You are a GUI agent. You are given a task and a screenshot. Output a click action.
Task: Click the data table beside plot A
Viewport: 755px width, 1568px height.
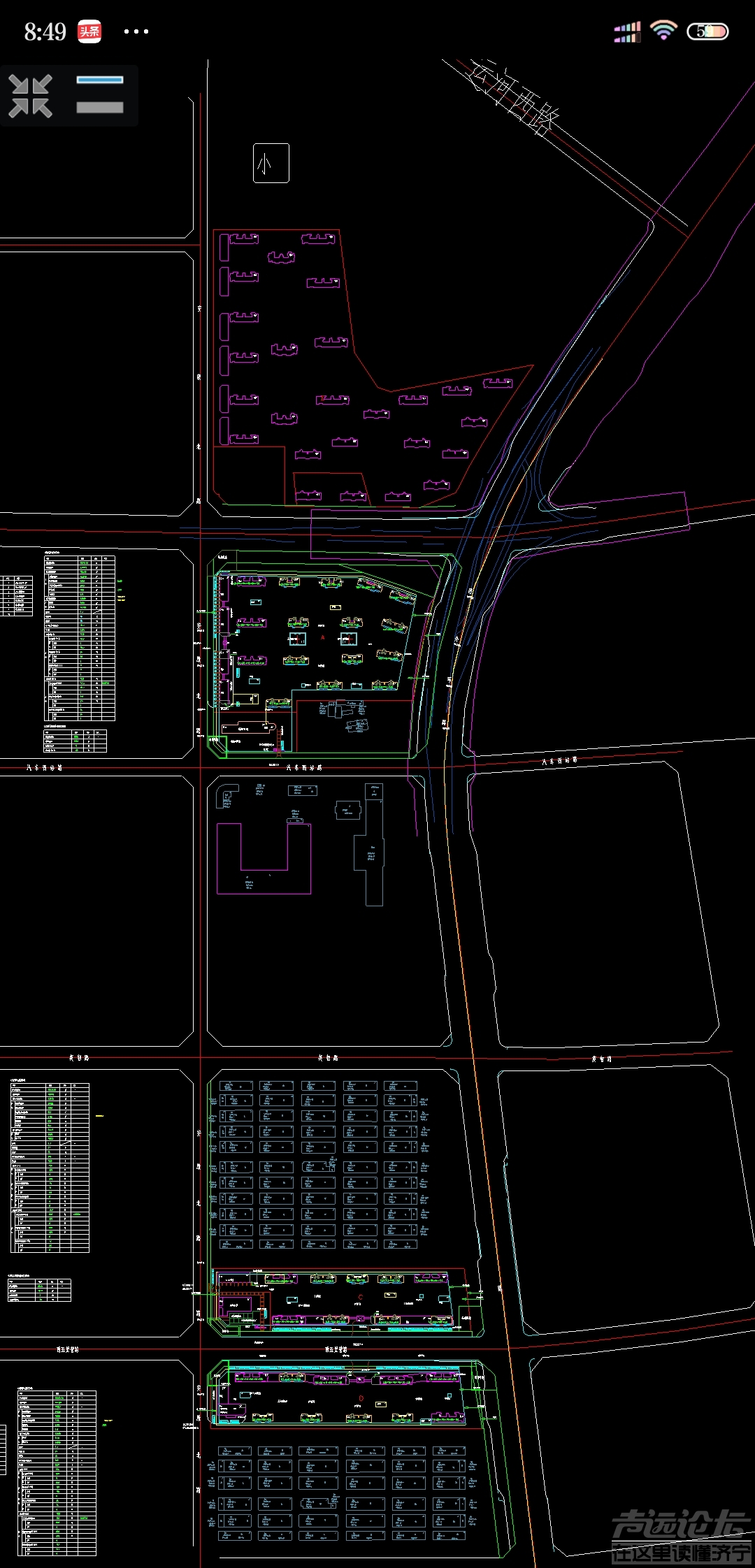pos(79,637)
